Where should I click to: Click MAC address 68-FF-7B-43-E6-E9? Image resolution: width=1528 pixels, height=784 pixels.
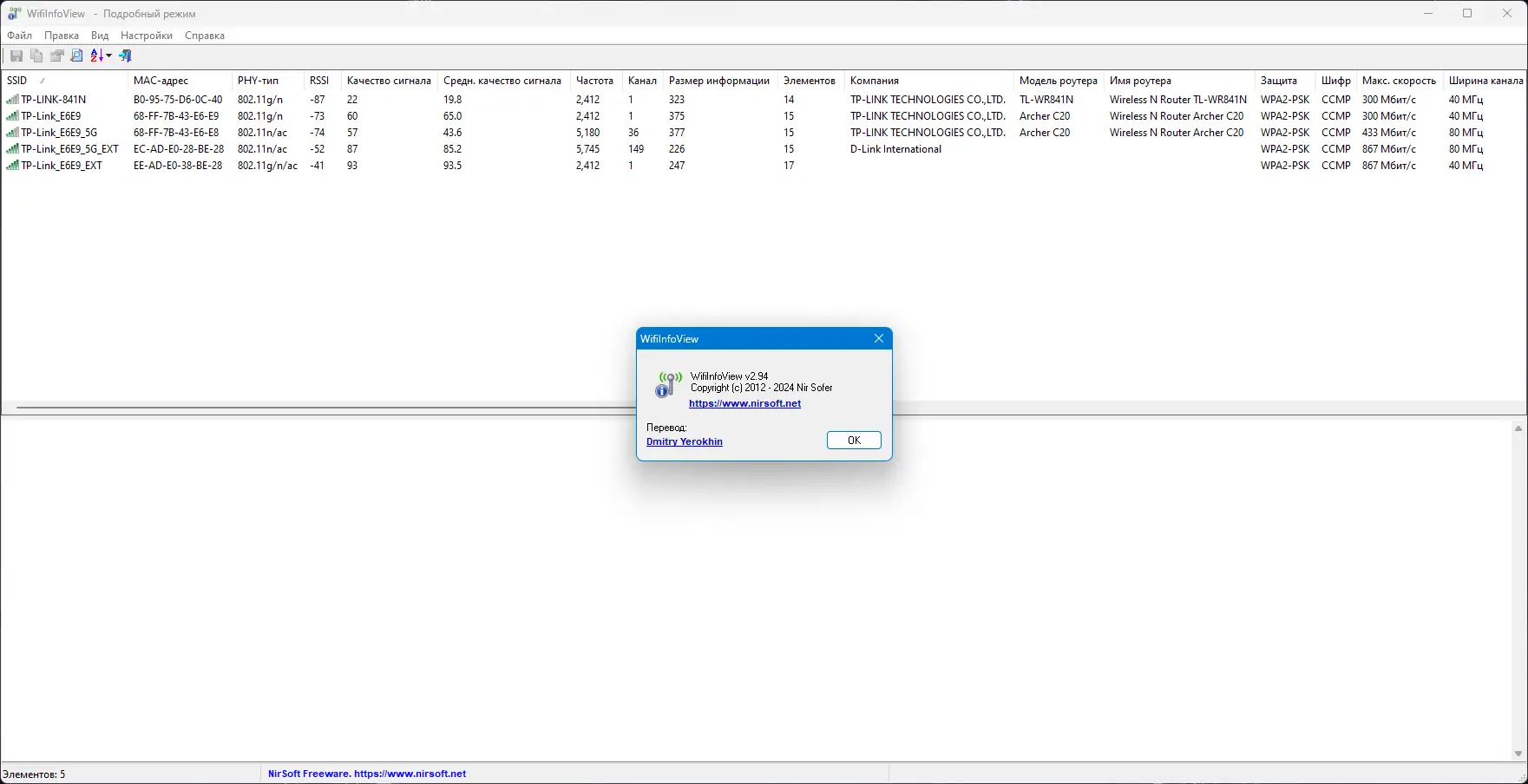176,116
